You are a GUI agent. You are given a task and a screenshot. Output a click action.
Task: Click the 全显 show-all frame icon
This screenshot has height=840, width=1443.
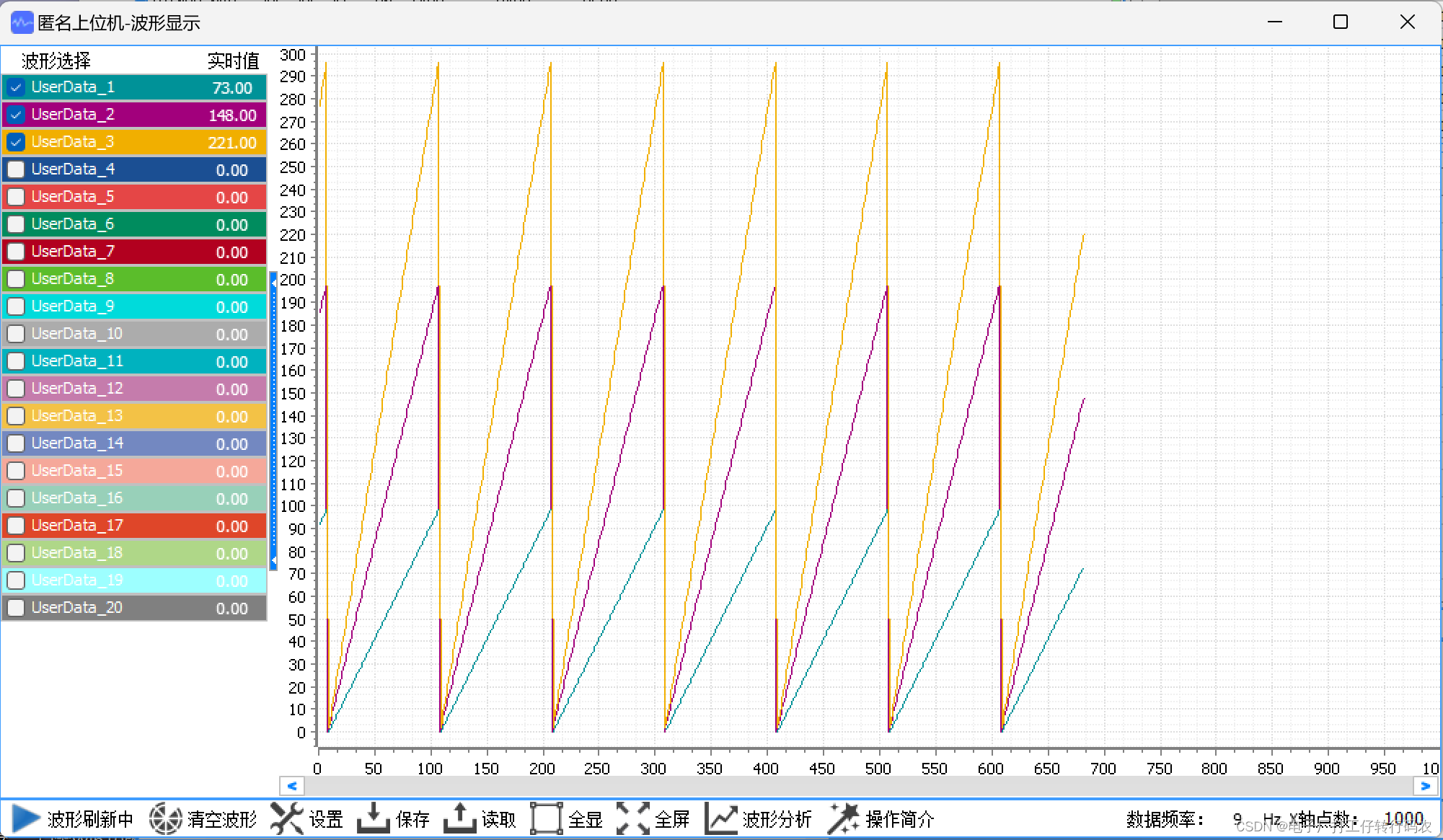point(547,819)
